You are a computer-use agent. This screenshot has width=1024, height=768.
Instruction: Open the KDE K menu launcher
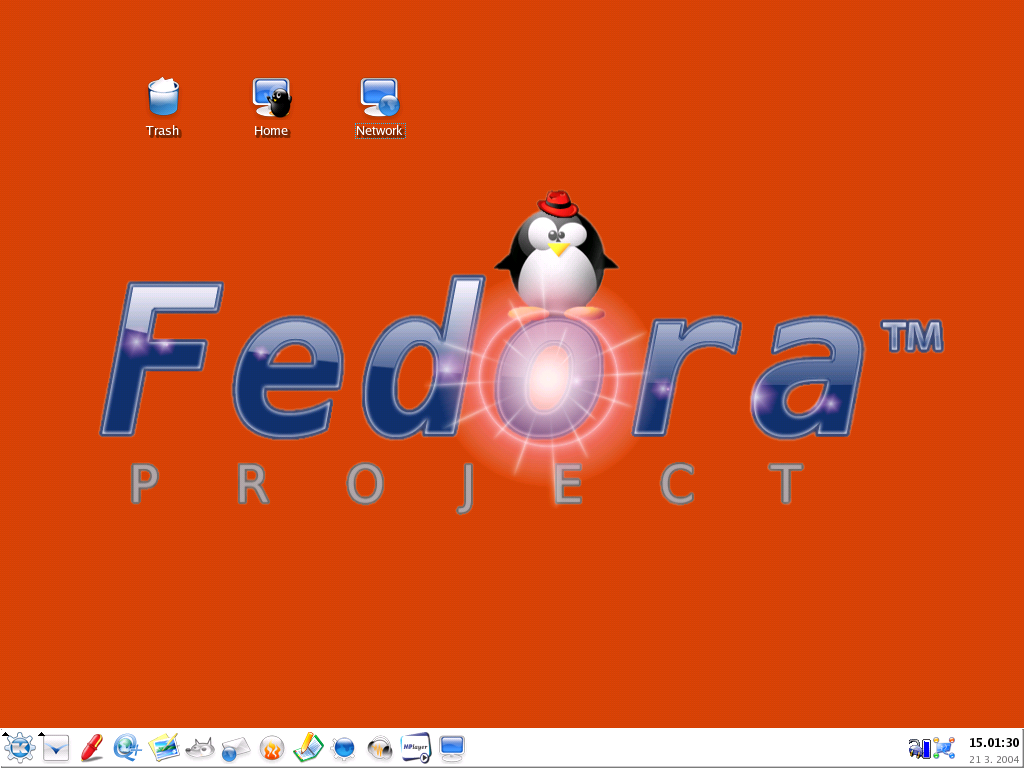(x=19, y=748)
